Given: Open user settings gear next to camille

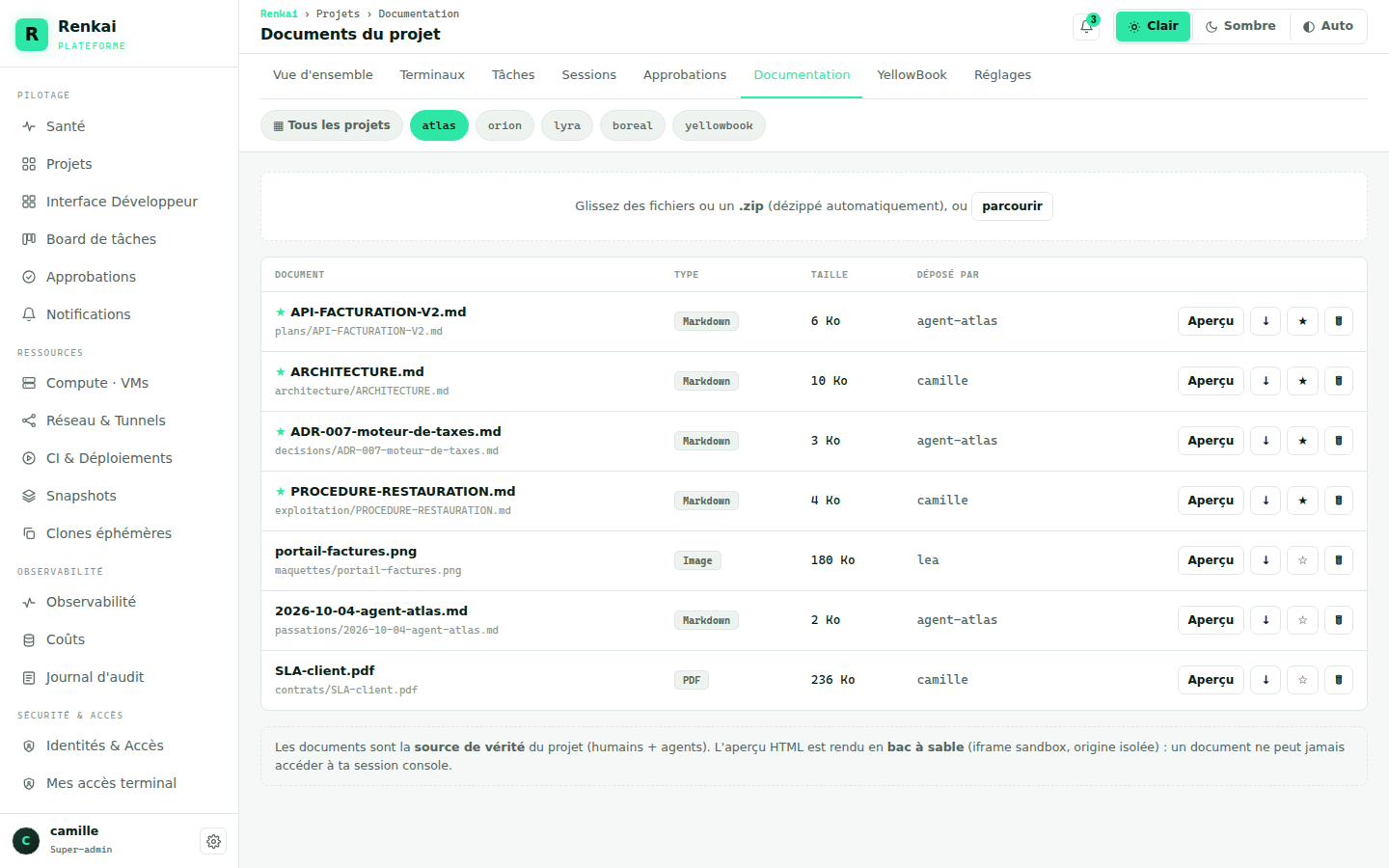Looking at the screenshot, I should point(213,841).
